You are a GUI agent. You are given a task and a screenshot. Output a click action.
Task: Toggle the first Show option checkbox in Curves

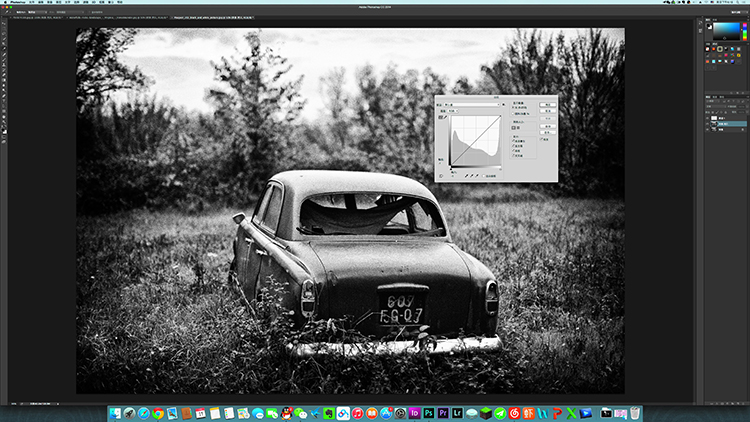pyautogui.click(x=514, y=142)
